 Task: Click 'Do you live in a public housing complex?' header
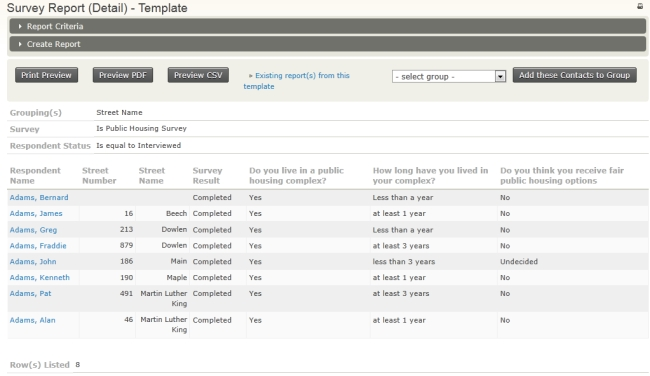pyautogui.click(x=296, y=175)
